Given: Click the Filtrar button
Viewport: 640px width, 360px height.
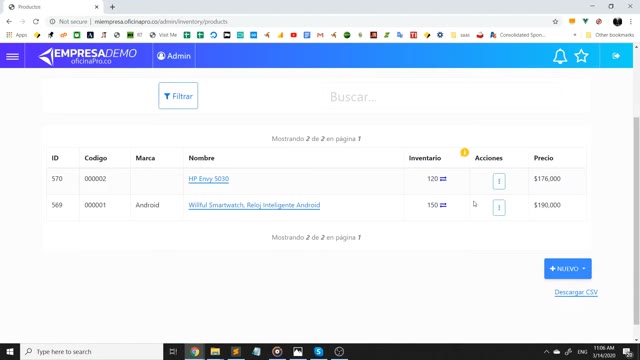Looking at the screenshot, I should [x=178, y=96].
